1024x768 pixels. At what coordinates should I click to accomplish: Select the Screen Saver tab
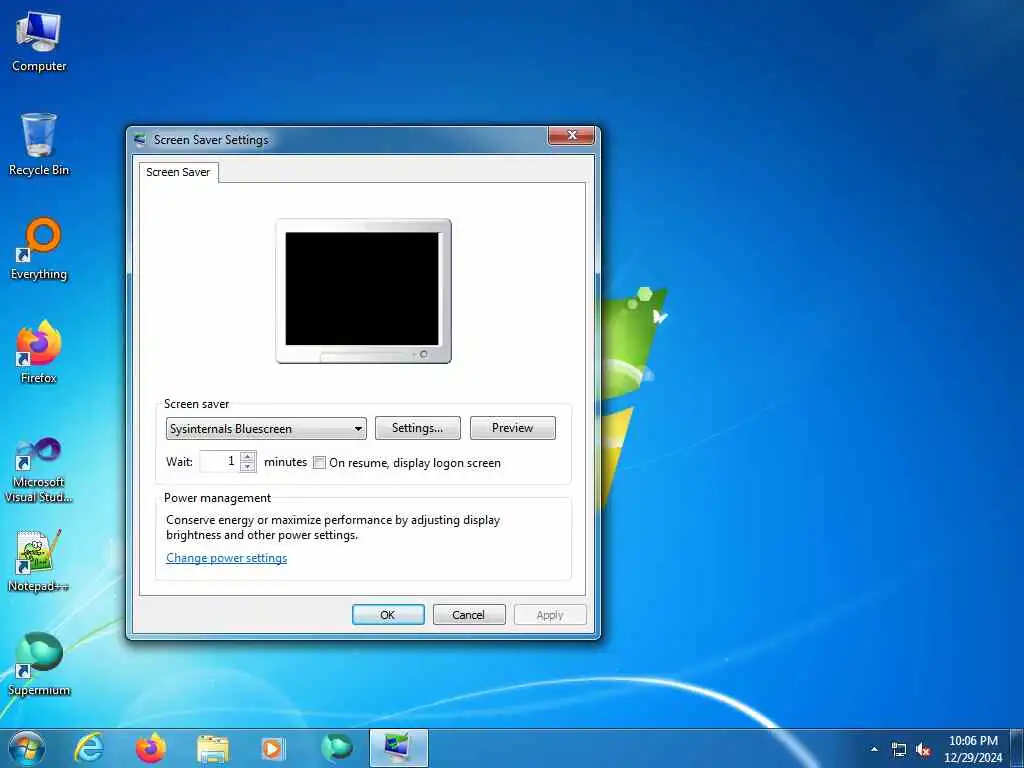click(x=178, y=172)
